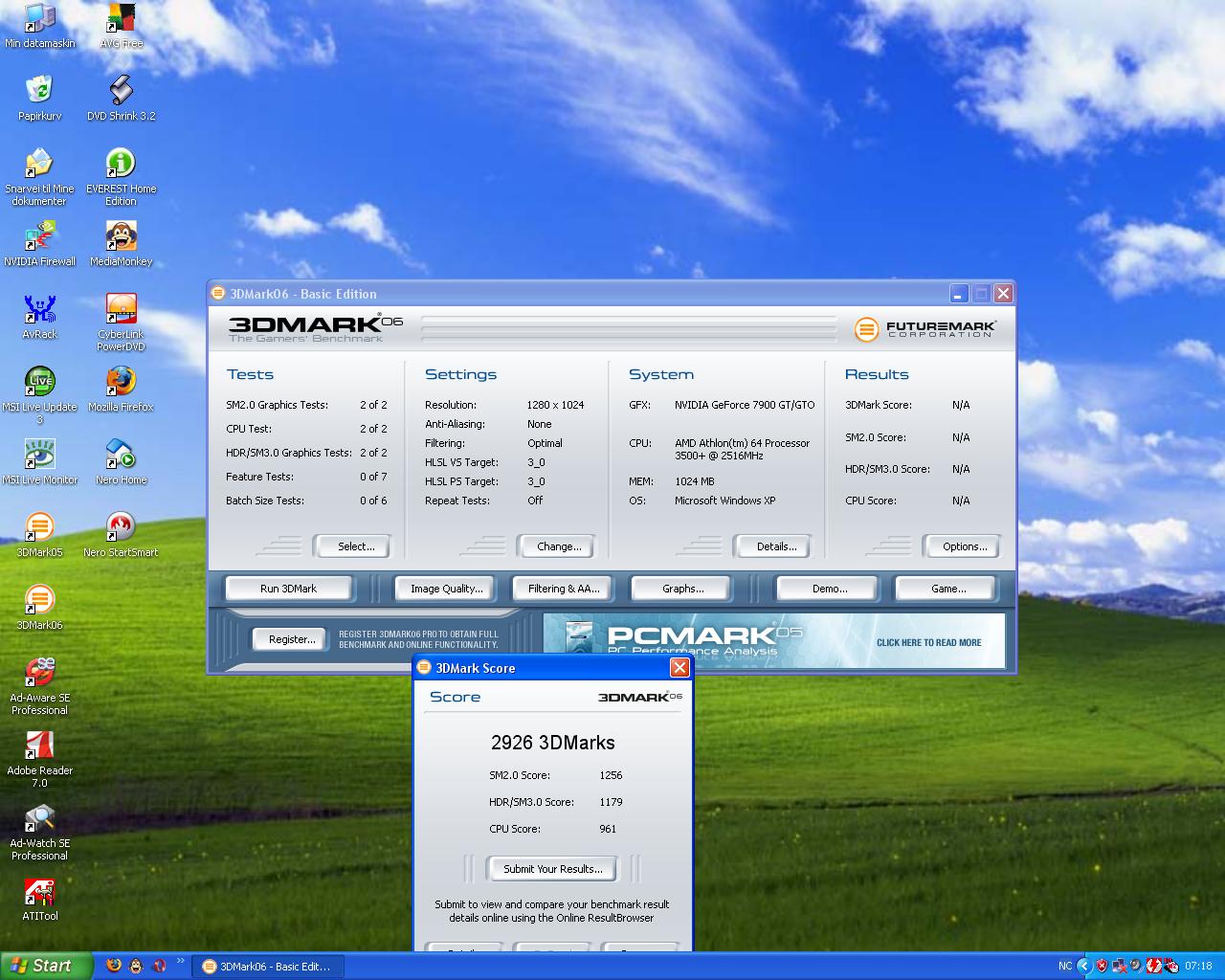1225x980 pixels.
Task: Launch Mozilla Firefox desktop shortcut
Action: point(121,389)
